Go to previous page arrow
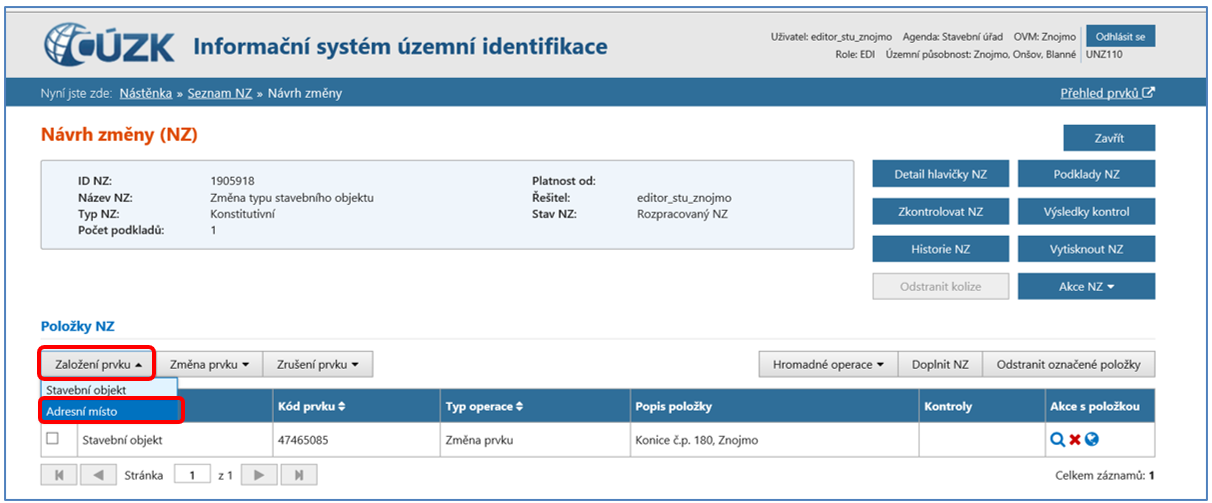 click(97, 475)
